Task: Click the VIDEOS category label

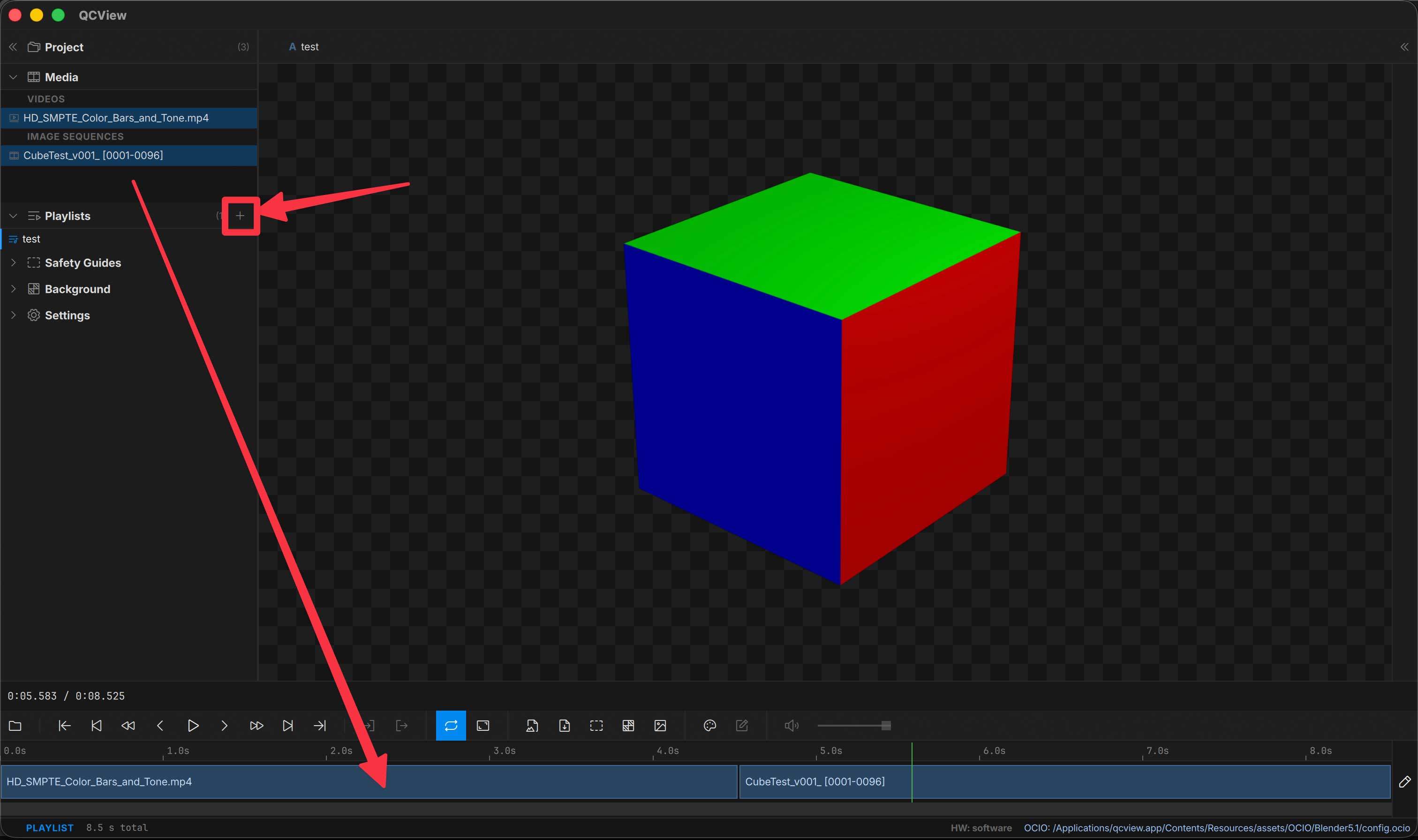Action: pos(46,99)
